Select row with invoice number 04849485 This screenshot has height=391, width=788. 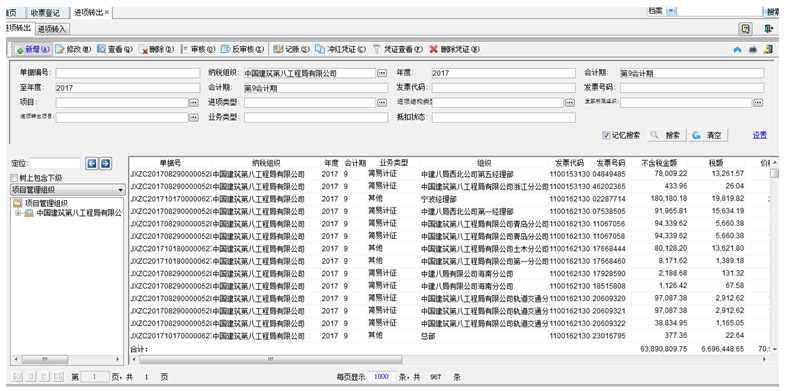[449, 174]
